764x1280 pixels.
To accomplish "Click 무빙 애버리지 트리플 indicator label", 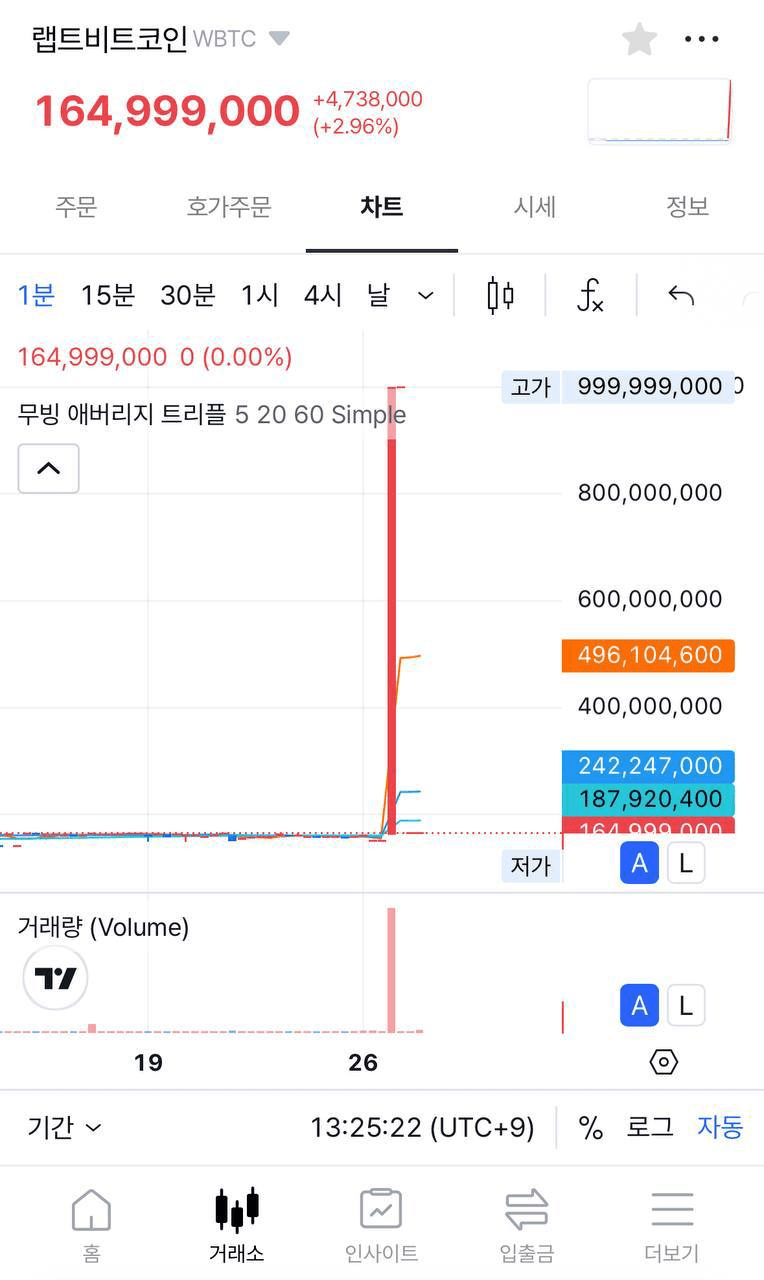I will (x=122, y=414).
